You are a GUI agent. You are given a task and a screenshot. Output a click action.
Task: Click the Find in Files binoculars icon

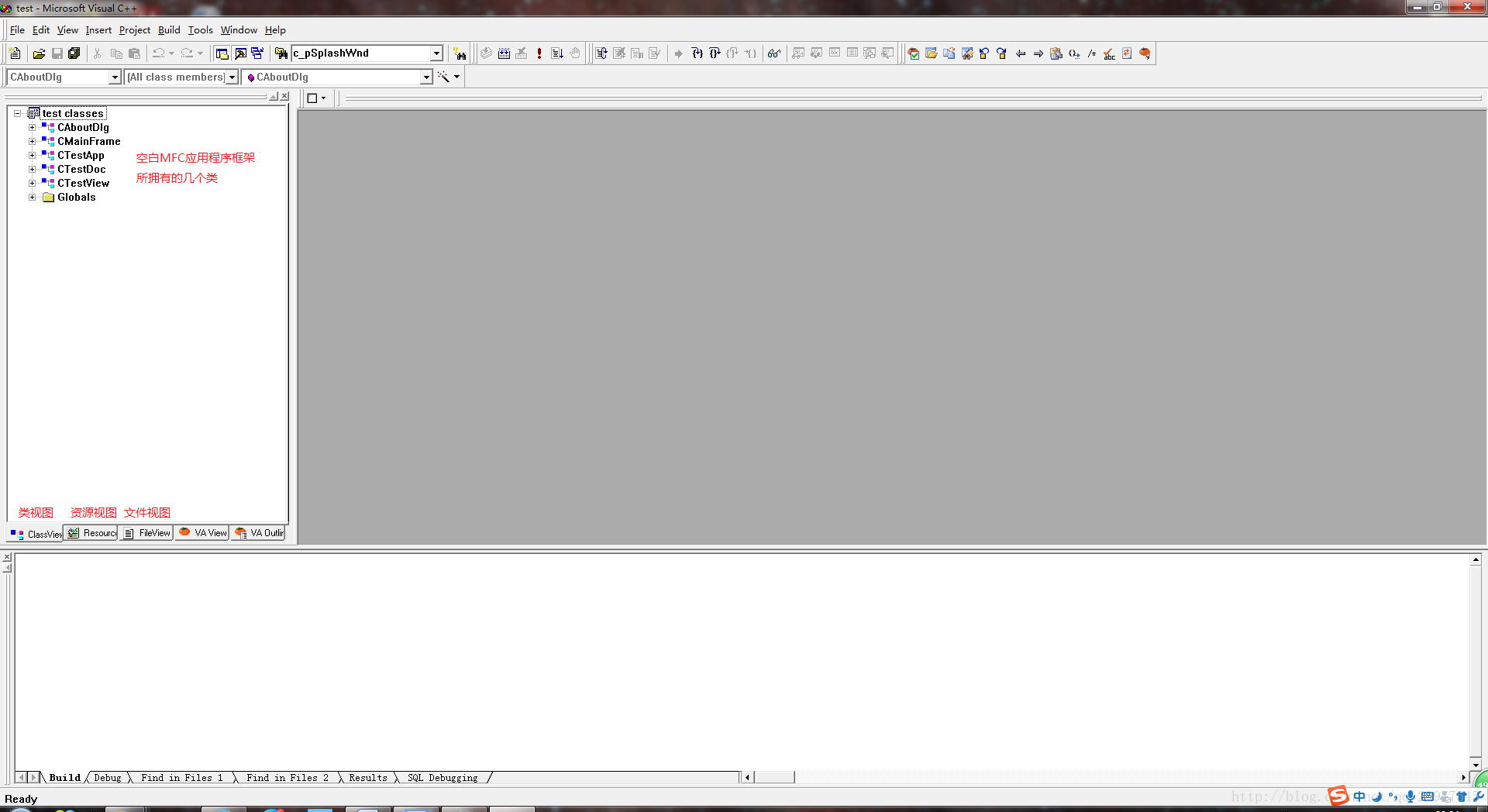(281, 53)
